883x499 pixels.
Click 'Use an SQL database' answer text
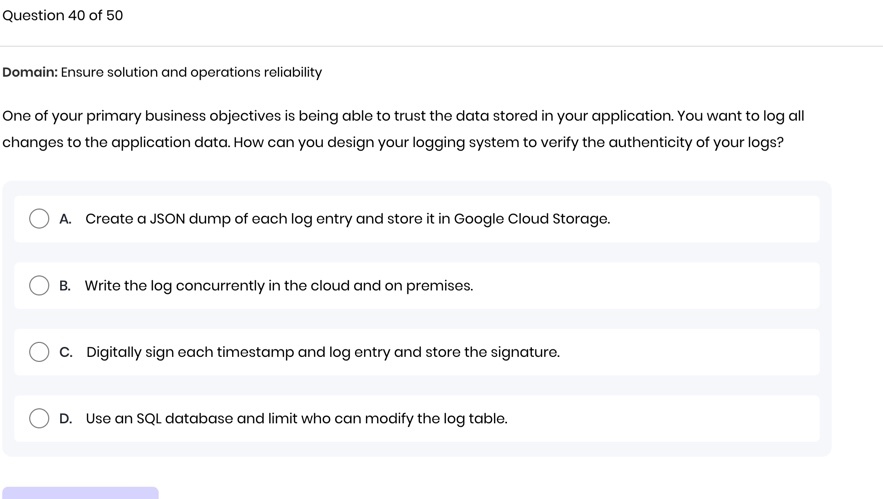click(x=296, y=419)
